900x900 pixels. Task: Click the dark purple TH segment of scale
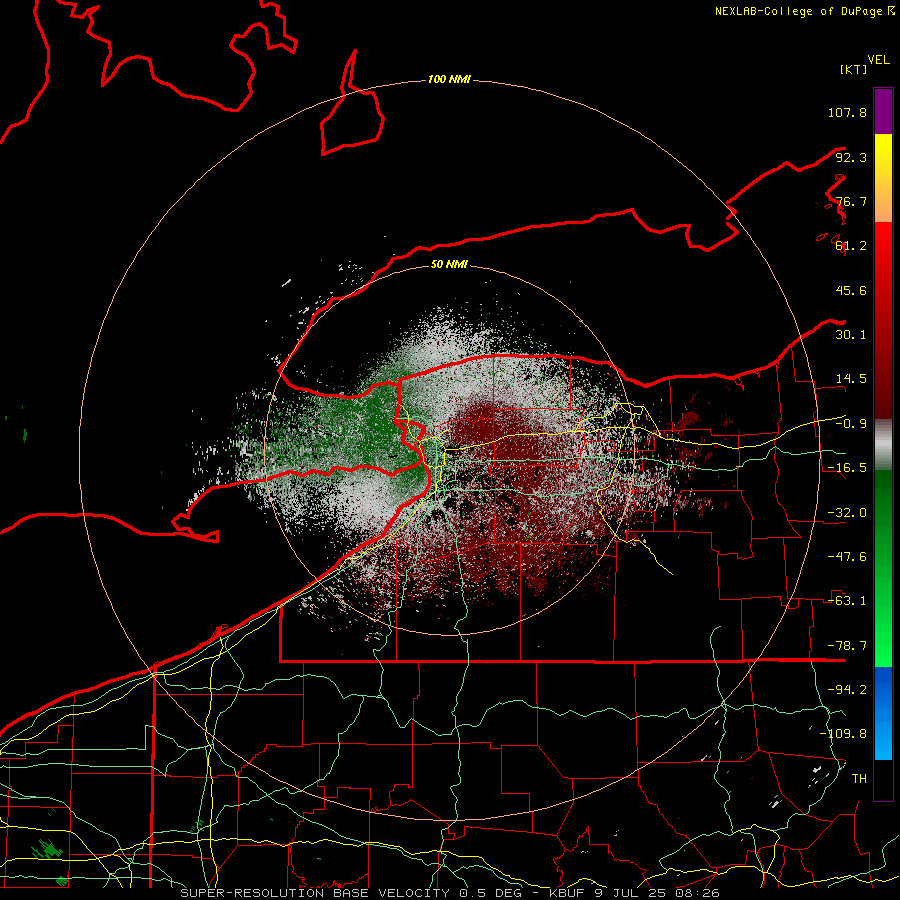tap(883, 779)
